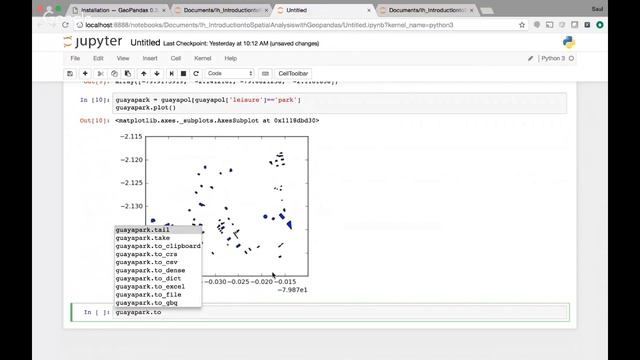
Task: Open the Cell menu
Action: click(x=176, y=58)
